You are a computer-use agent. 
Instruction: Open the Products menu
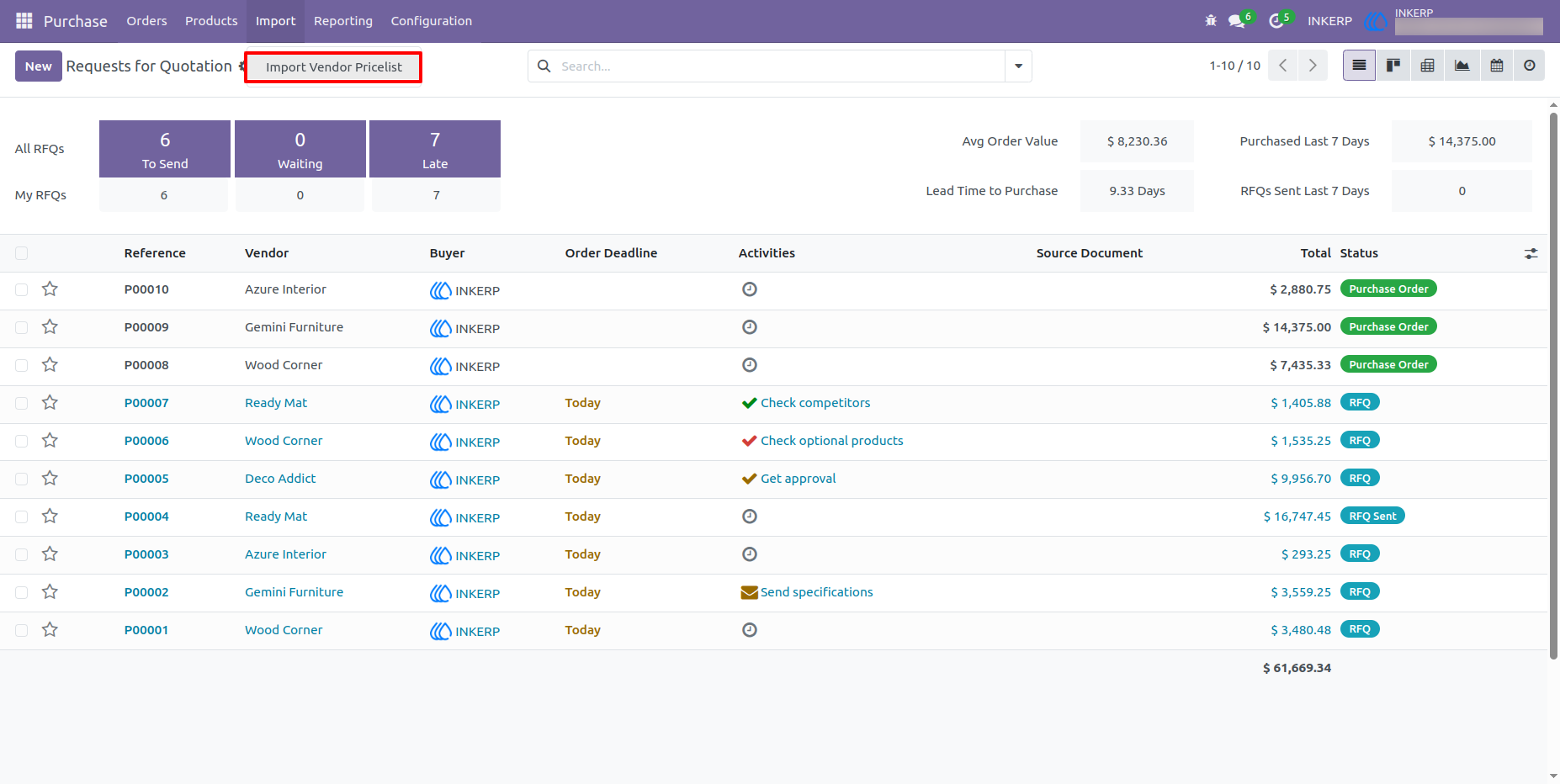(211, 21)
